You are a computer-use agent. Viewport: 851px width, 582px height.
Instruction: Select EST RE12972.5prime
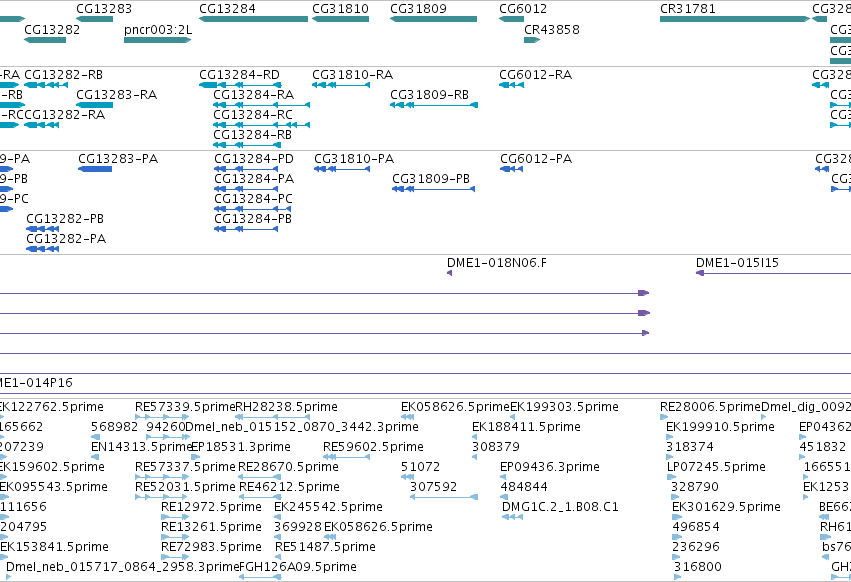(211, 507)
